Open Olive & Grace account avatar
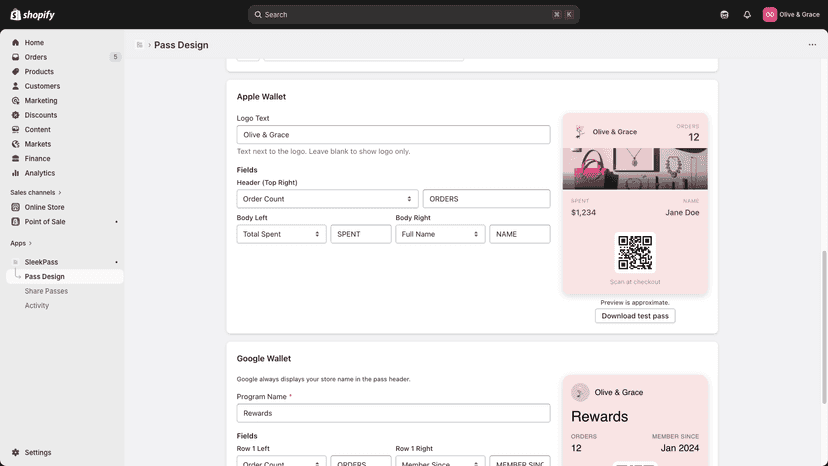Image resolution: width=828 pixels, height=466 pixels. click(x=769, y=15)
